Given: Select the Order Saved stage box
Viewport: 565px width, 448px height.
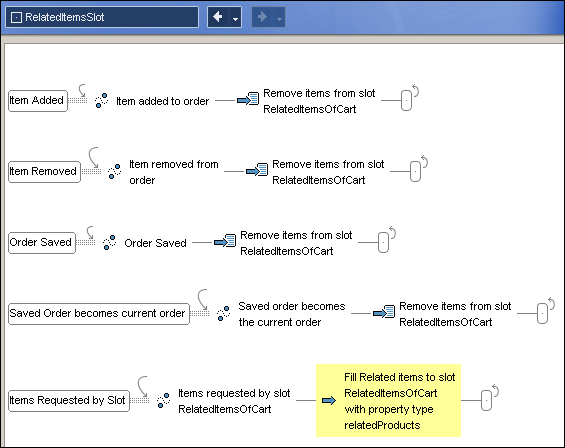Looking at the screenshot, I should coord(42,243).
